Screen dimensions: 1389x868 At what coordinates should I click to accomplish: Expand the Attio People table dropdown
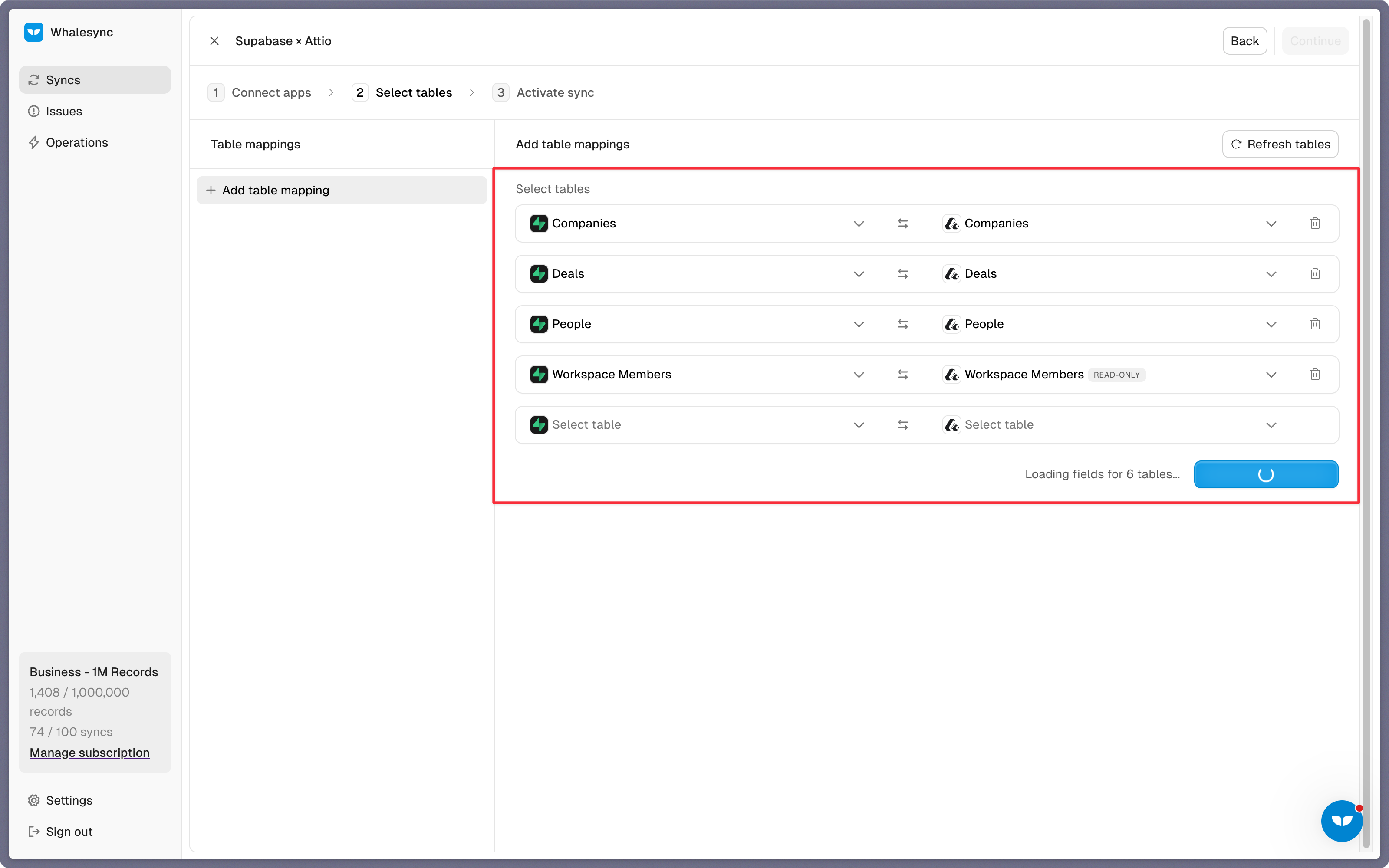click(1271, 324)
